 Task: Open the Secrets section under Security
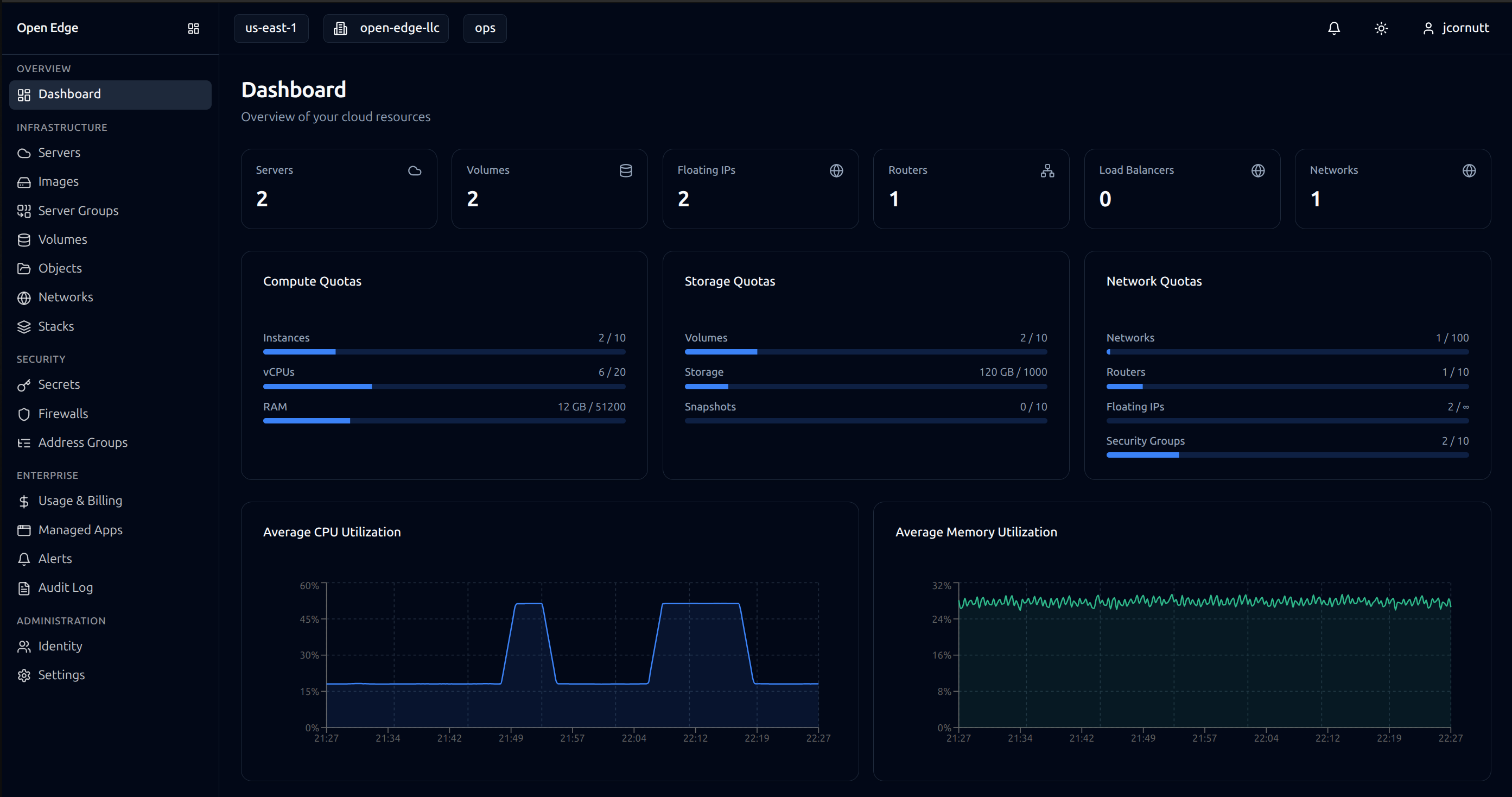59,384
